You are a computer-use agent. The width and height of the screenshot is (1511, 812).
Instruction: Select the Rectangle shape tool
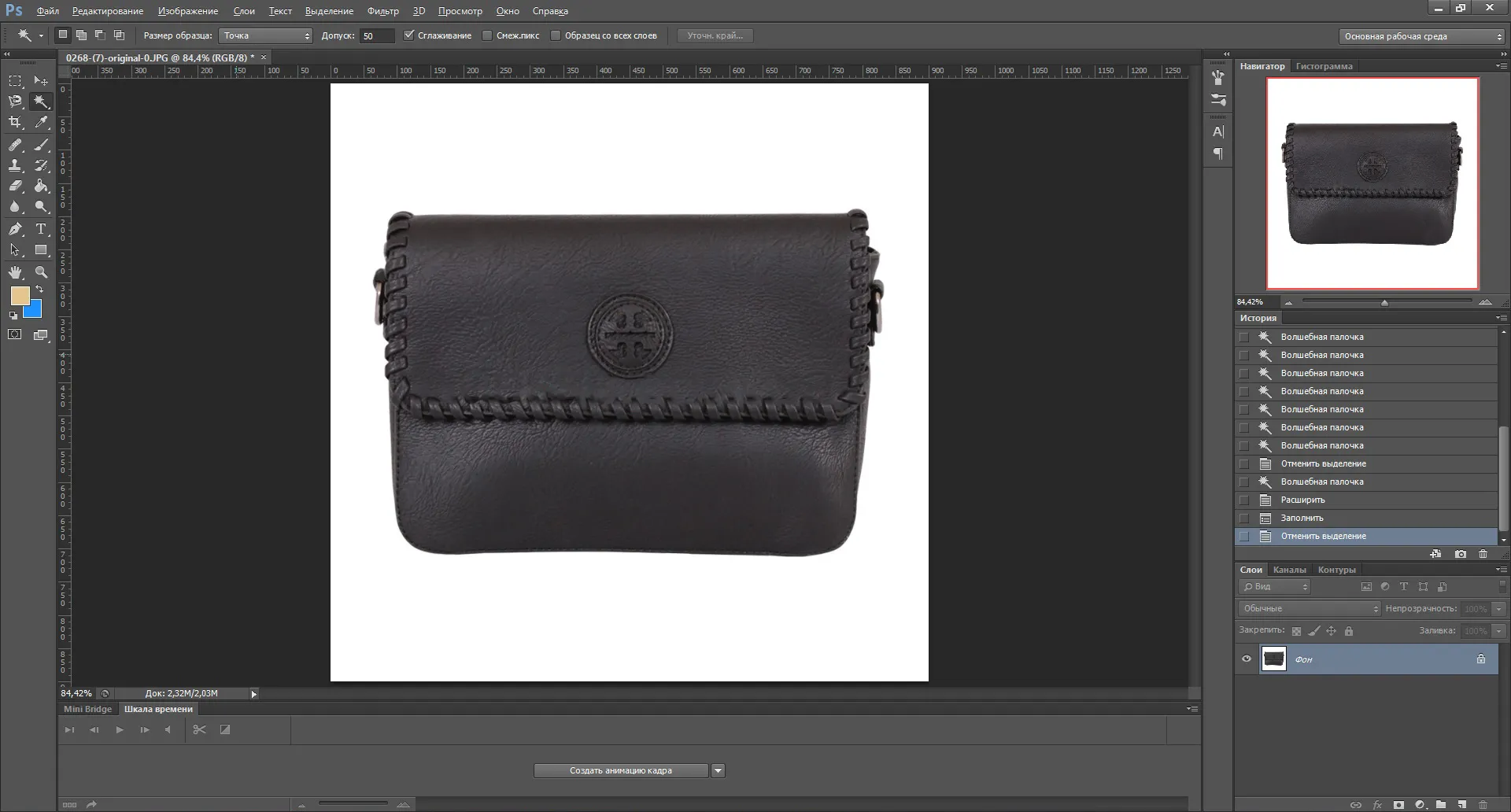41,249
